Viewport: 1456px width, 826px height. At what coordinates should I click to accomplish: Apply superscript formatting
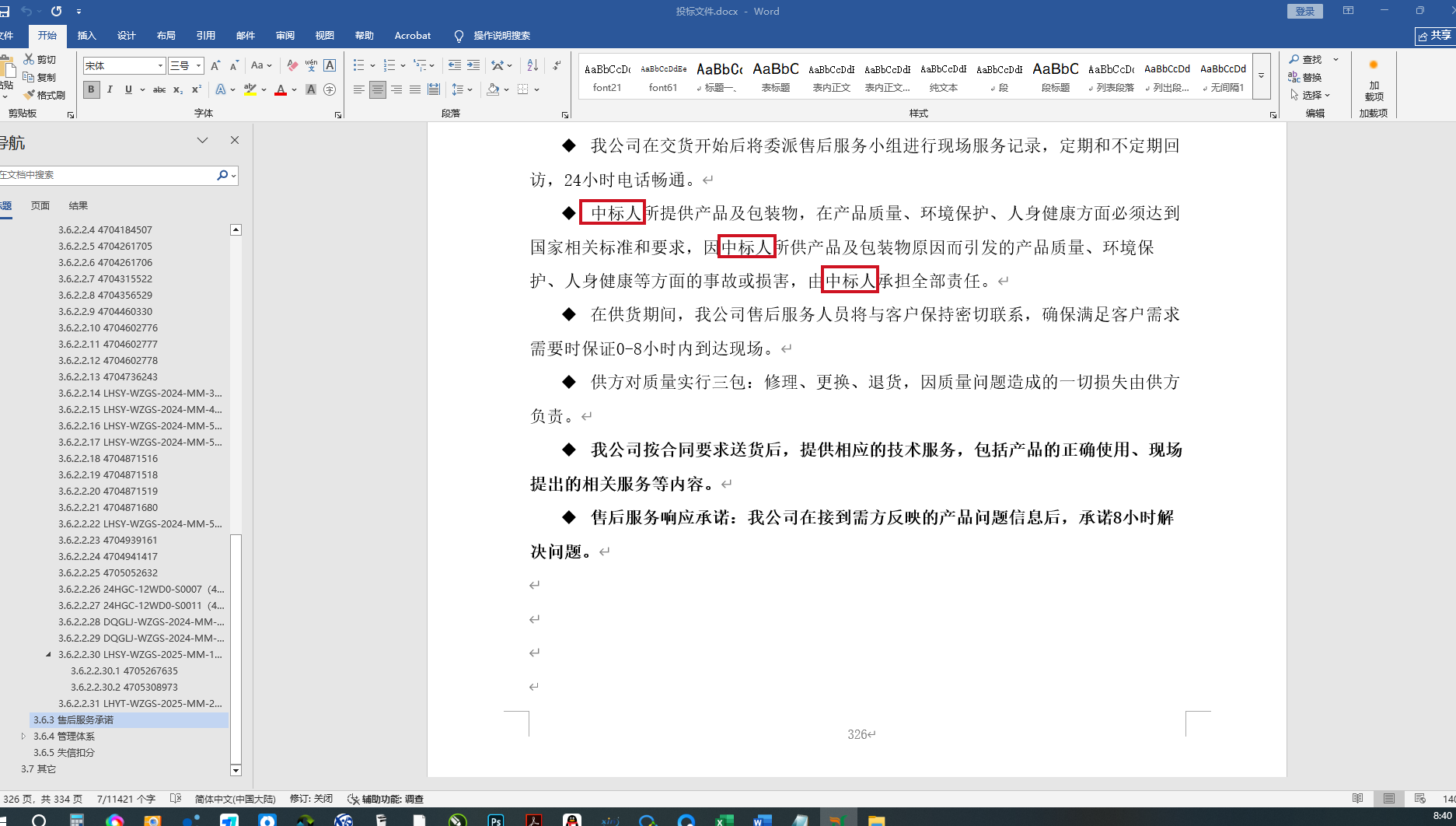coord(197,89)
